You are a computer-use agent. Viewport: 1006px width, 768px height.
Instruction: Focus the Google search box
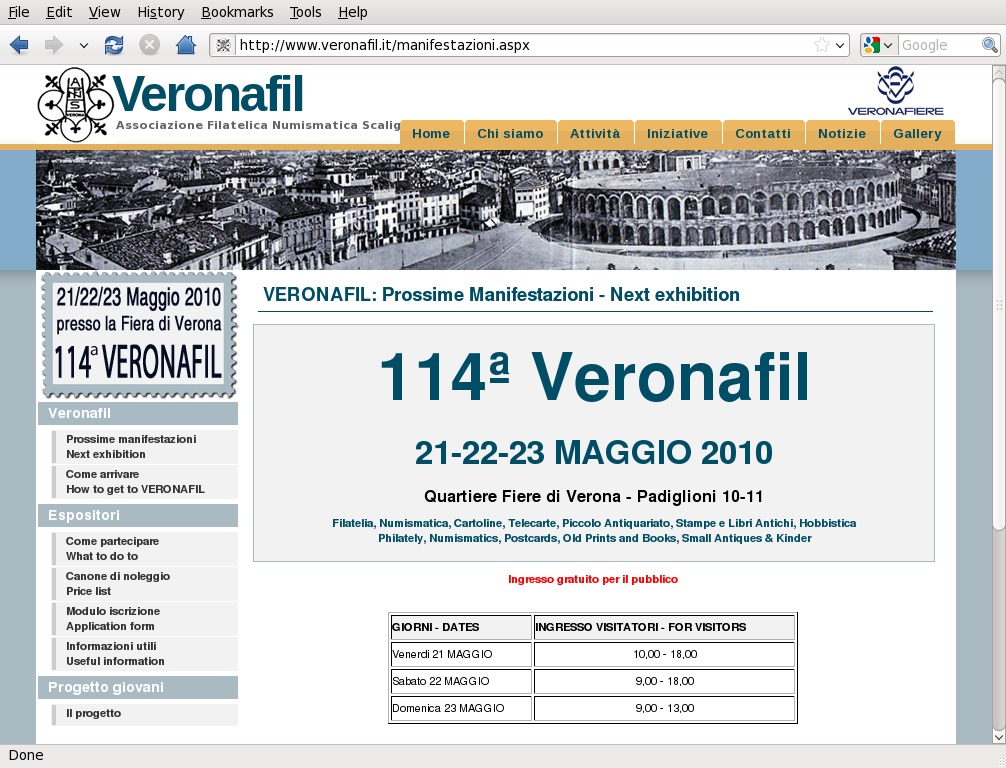[x=940, y=45]
